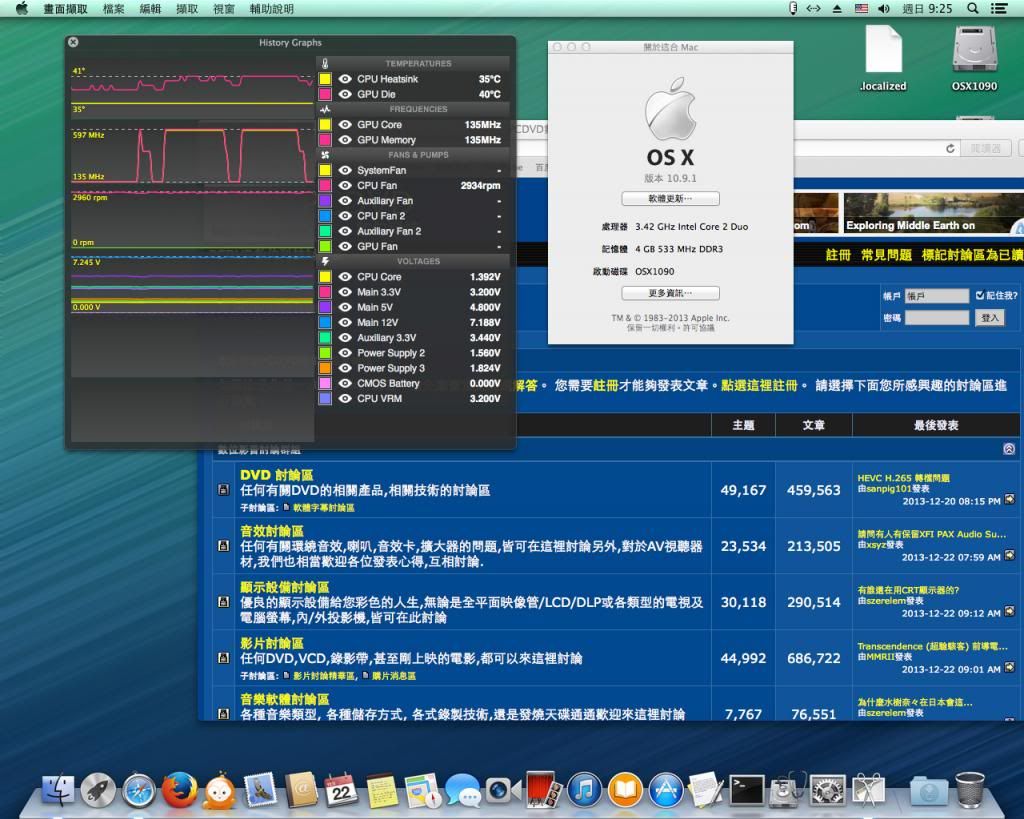Hide the Main 12V voltage graph
1024x819 pixels.
click(345, 323)
